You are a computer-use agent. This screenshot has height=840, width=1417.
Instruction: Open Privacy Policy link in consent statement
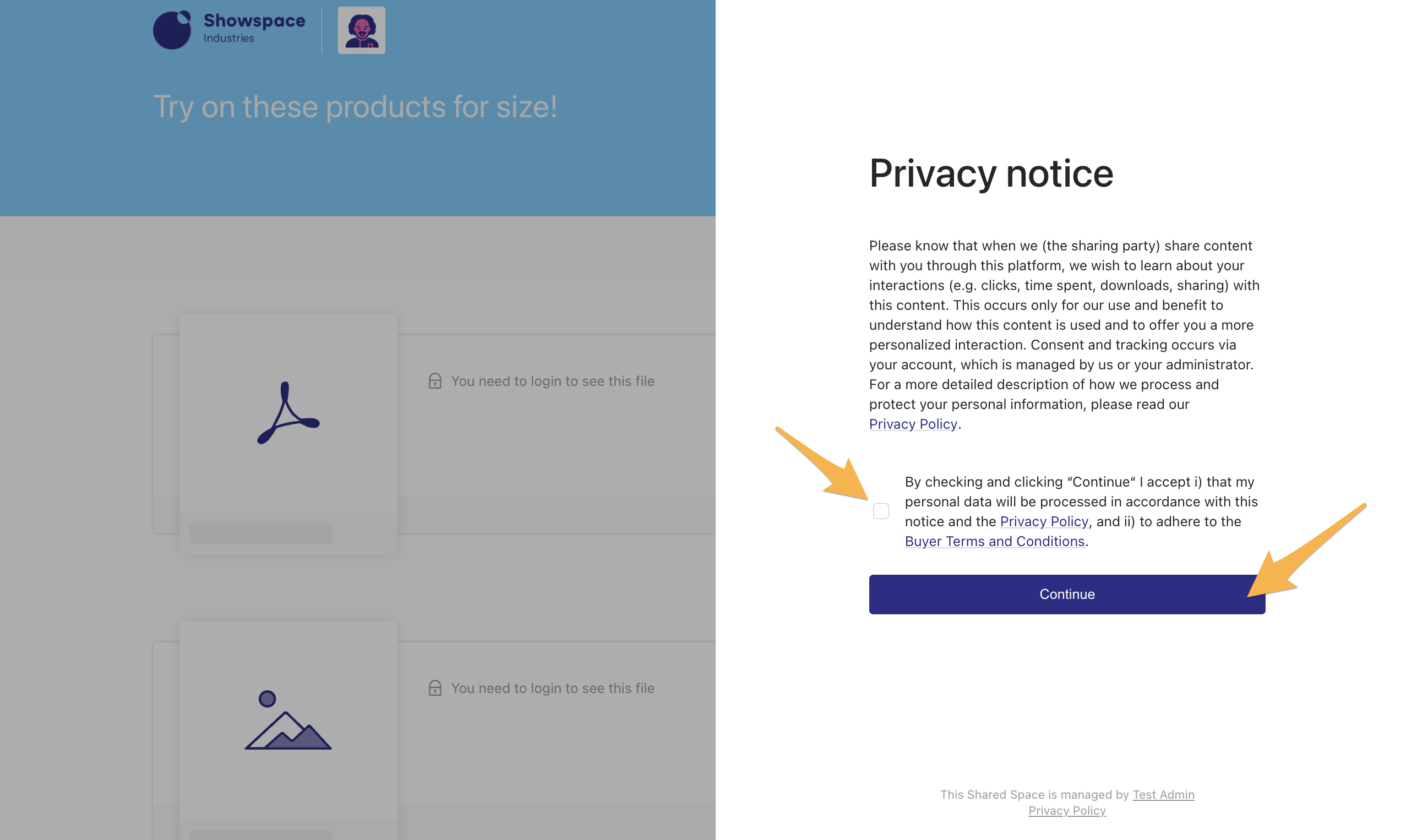click(1044, 521)
